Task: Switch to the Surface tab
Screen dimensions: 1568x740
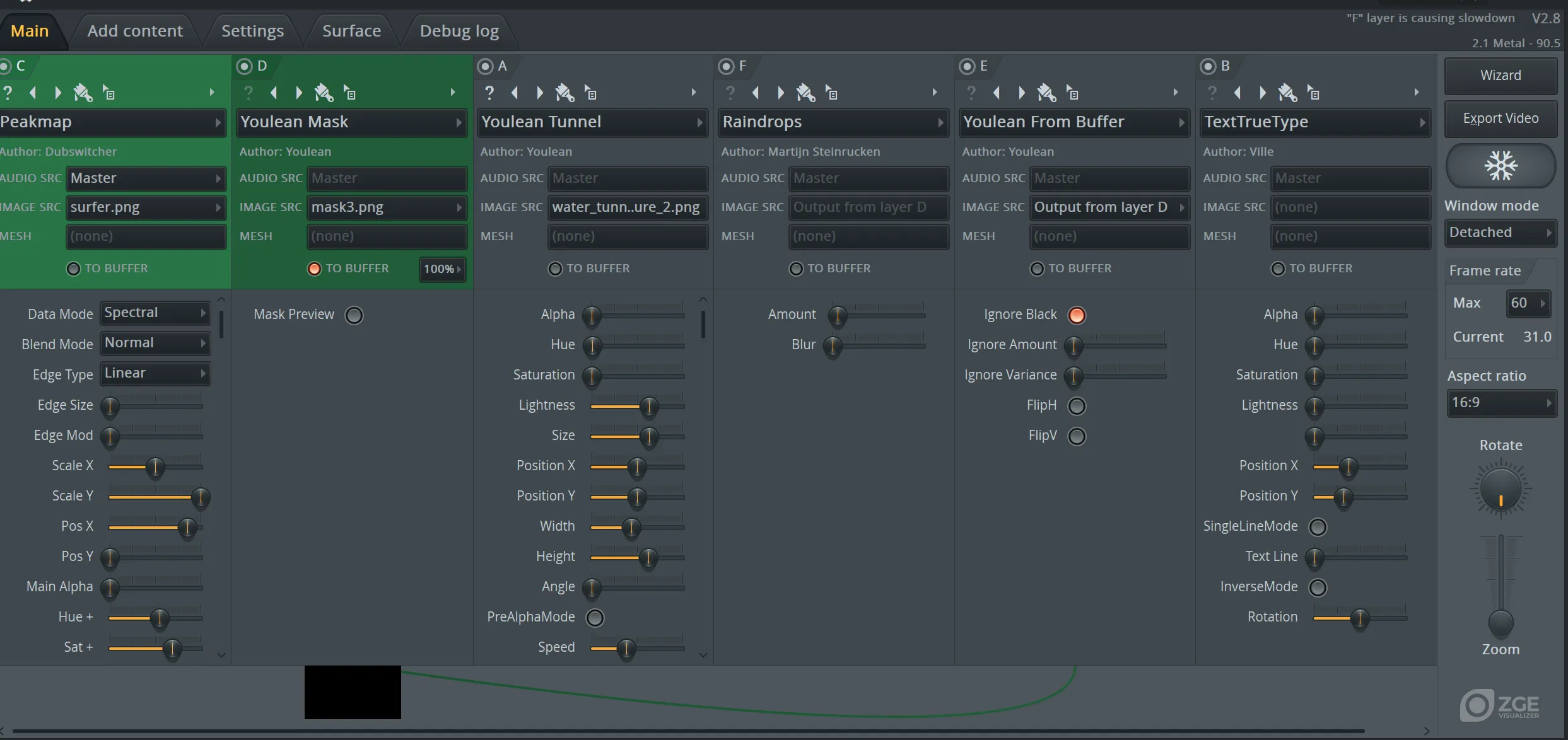Action: 351,31
